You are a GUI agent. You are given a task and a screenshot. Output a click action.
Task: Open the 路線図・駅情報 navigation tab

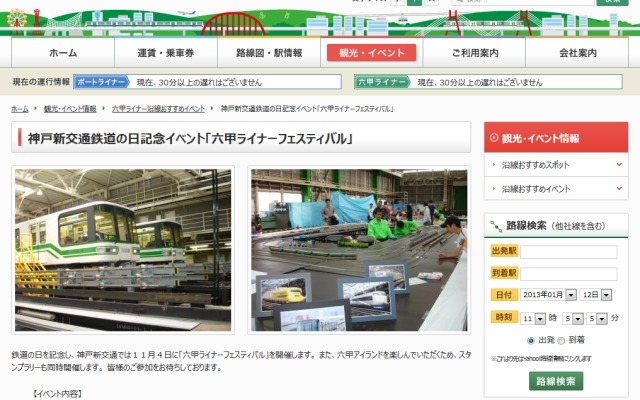(269, 52)
